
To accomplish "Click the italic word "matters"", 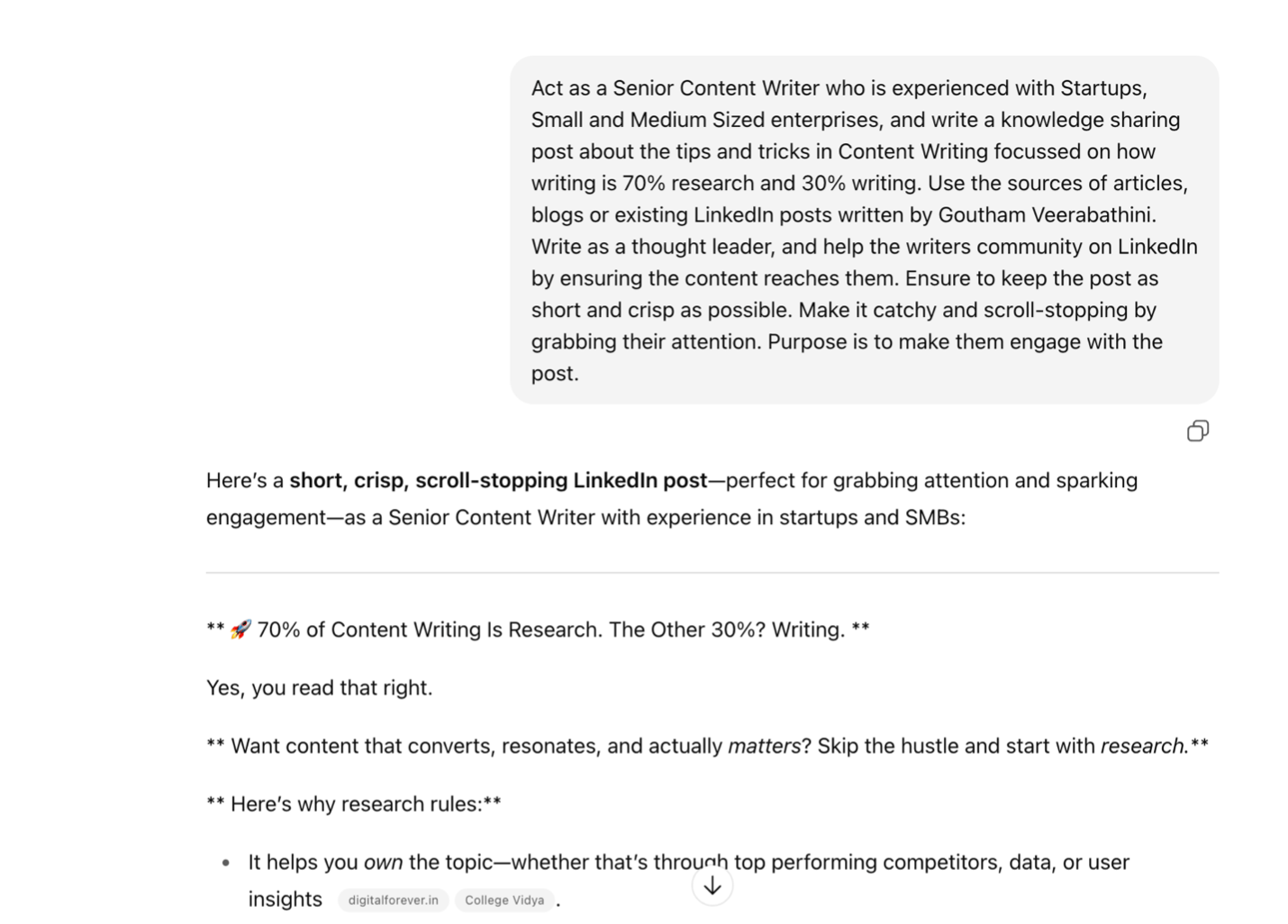I will click(x=764, y=747).
